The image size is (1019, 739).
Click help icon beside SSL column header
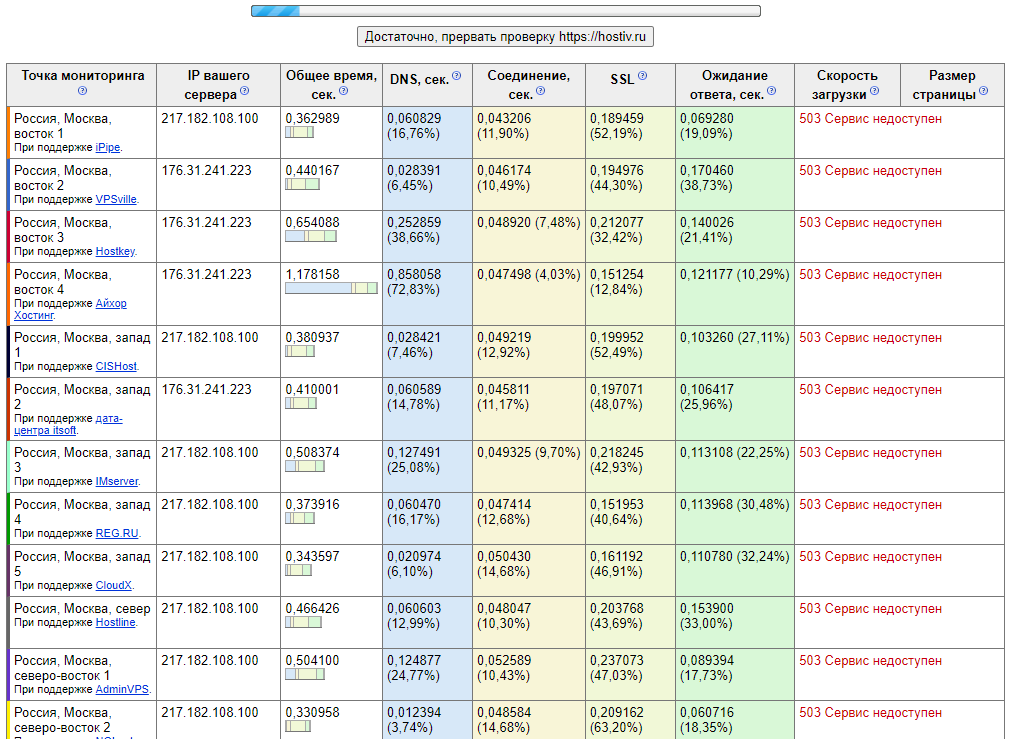(642, 76)
